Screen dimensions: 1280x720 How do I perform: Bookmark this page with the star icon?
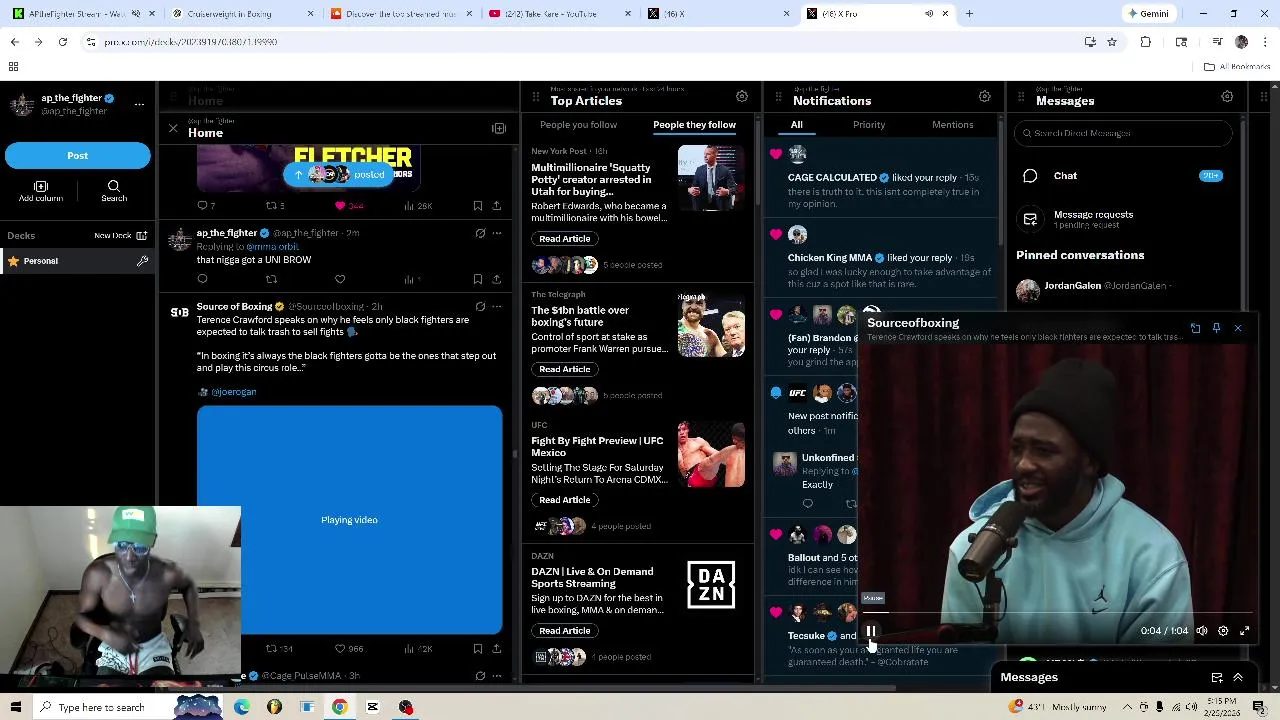pos(1111,42)
